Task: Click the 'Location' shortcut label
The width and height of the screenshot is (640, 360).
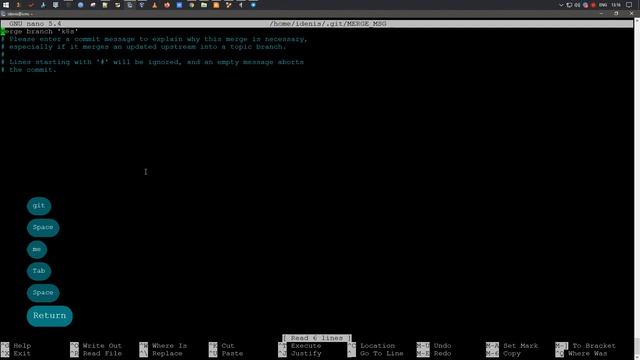Action: click(x=378, y=346)
